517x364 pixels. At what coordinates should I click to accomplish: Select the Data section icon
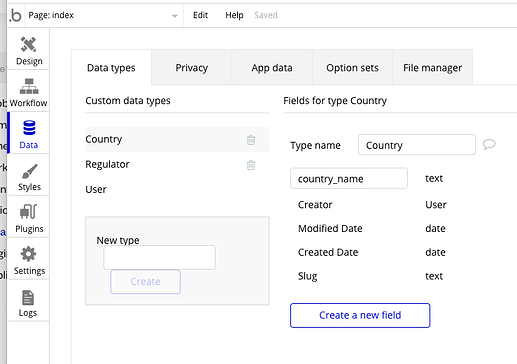click(29, 128)
